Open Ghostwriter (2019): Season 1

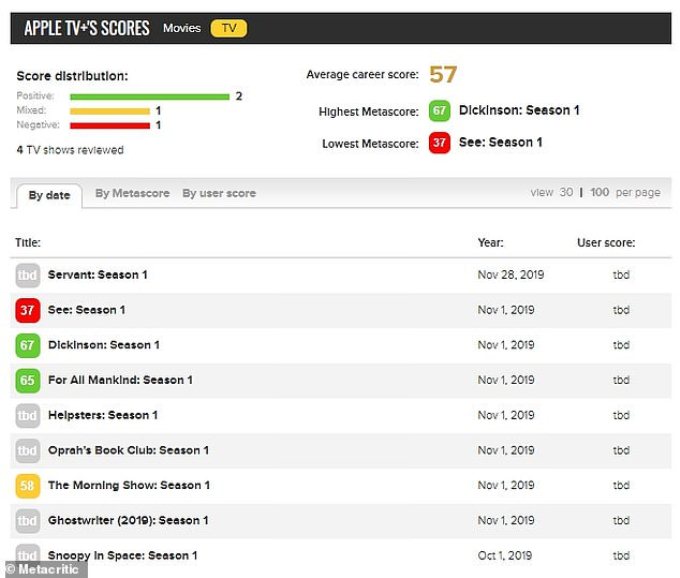(128, 521)
